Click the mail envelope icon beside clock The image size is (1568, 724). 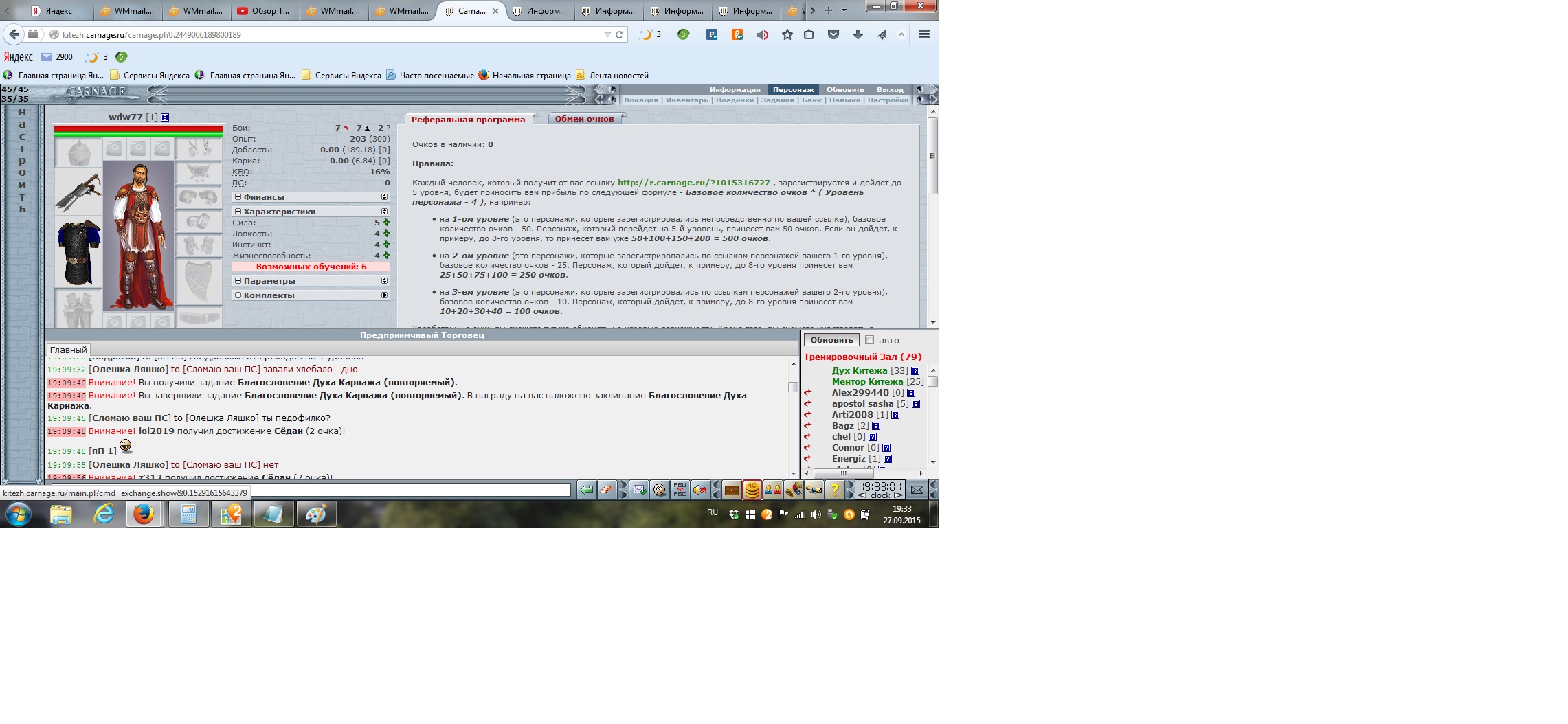click(917, 490)
